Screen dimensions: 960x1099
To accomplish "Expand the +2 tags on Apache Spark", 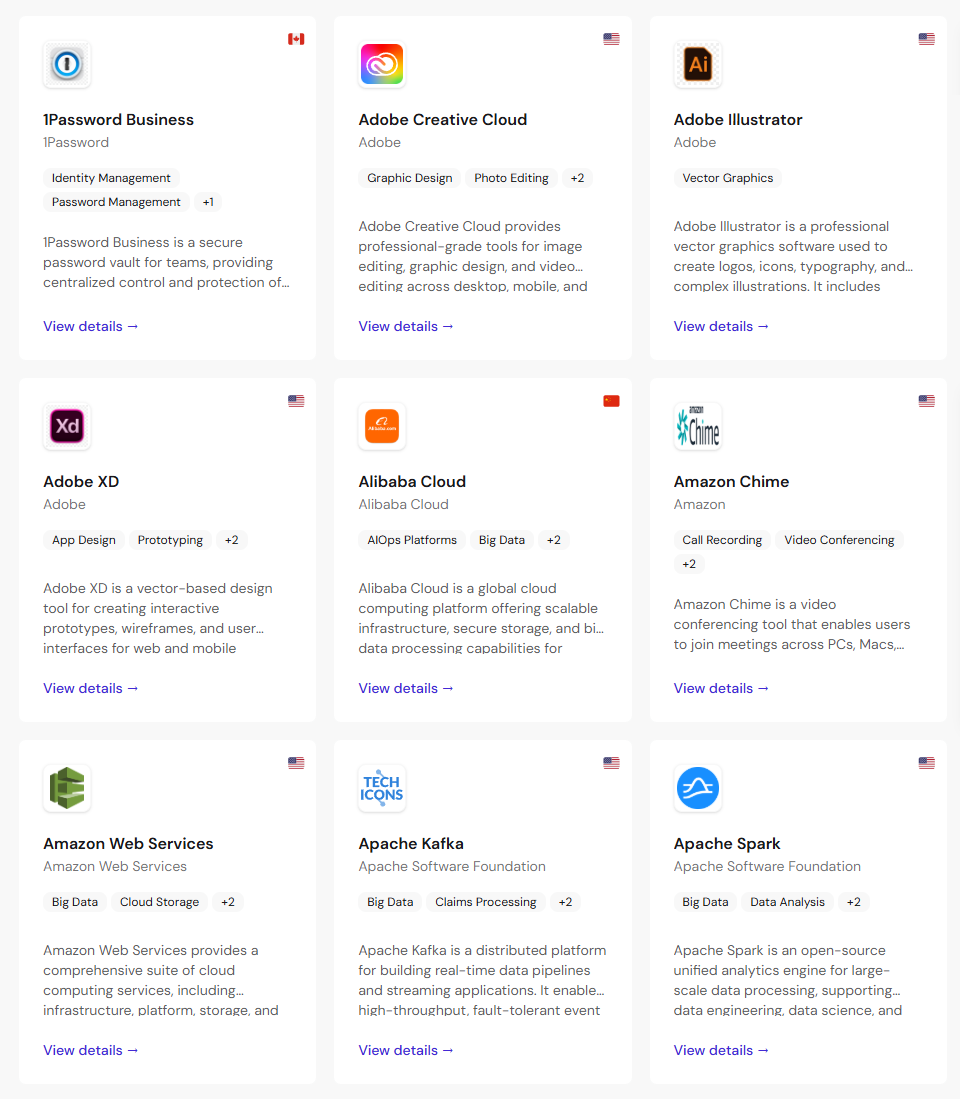I will click(x=853, y=901).
